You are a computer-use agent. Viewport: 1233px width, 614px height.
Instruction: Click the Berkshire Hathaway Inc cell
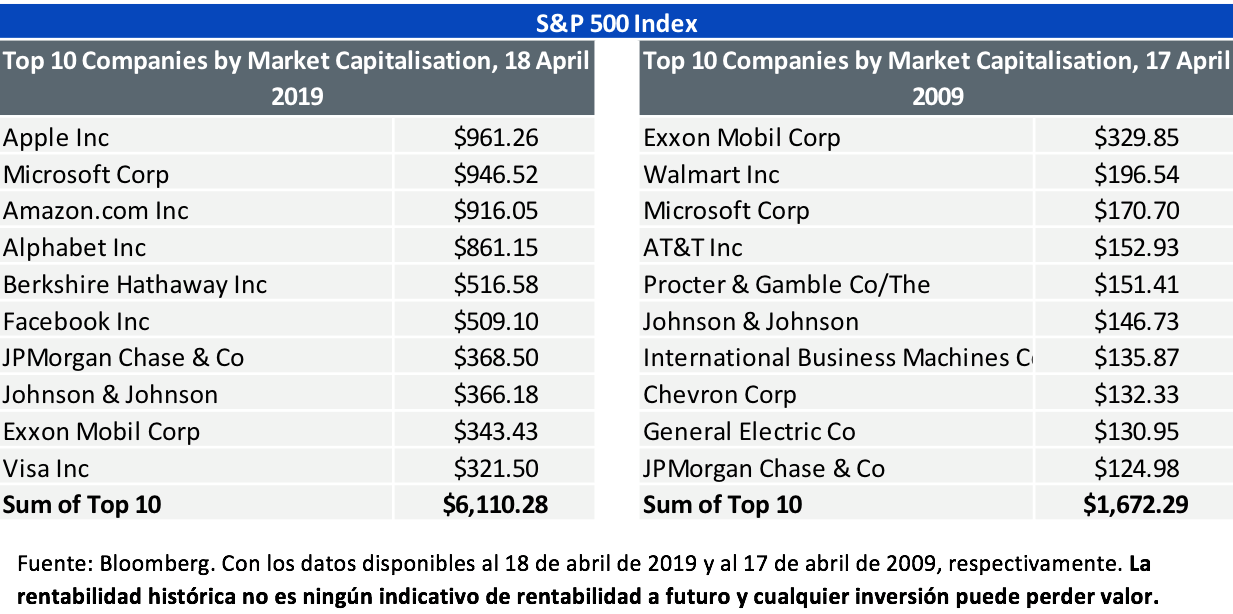[135, 285]
